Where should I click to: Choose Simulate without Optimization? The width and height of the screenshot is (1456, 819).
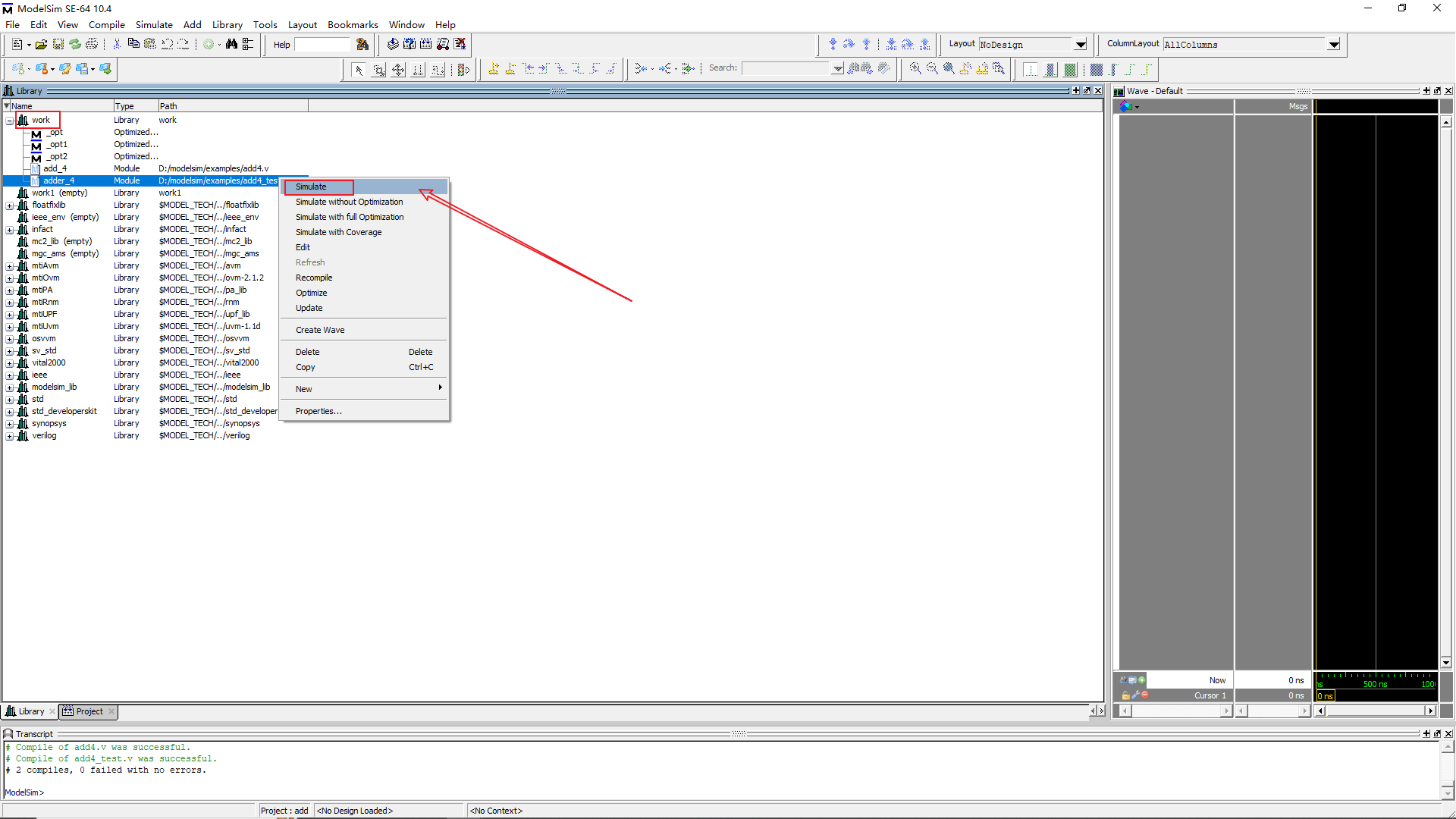[366, 202]
